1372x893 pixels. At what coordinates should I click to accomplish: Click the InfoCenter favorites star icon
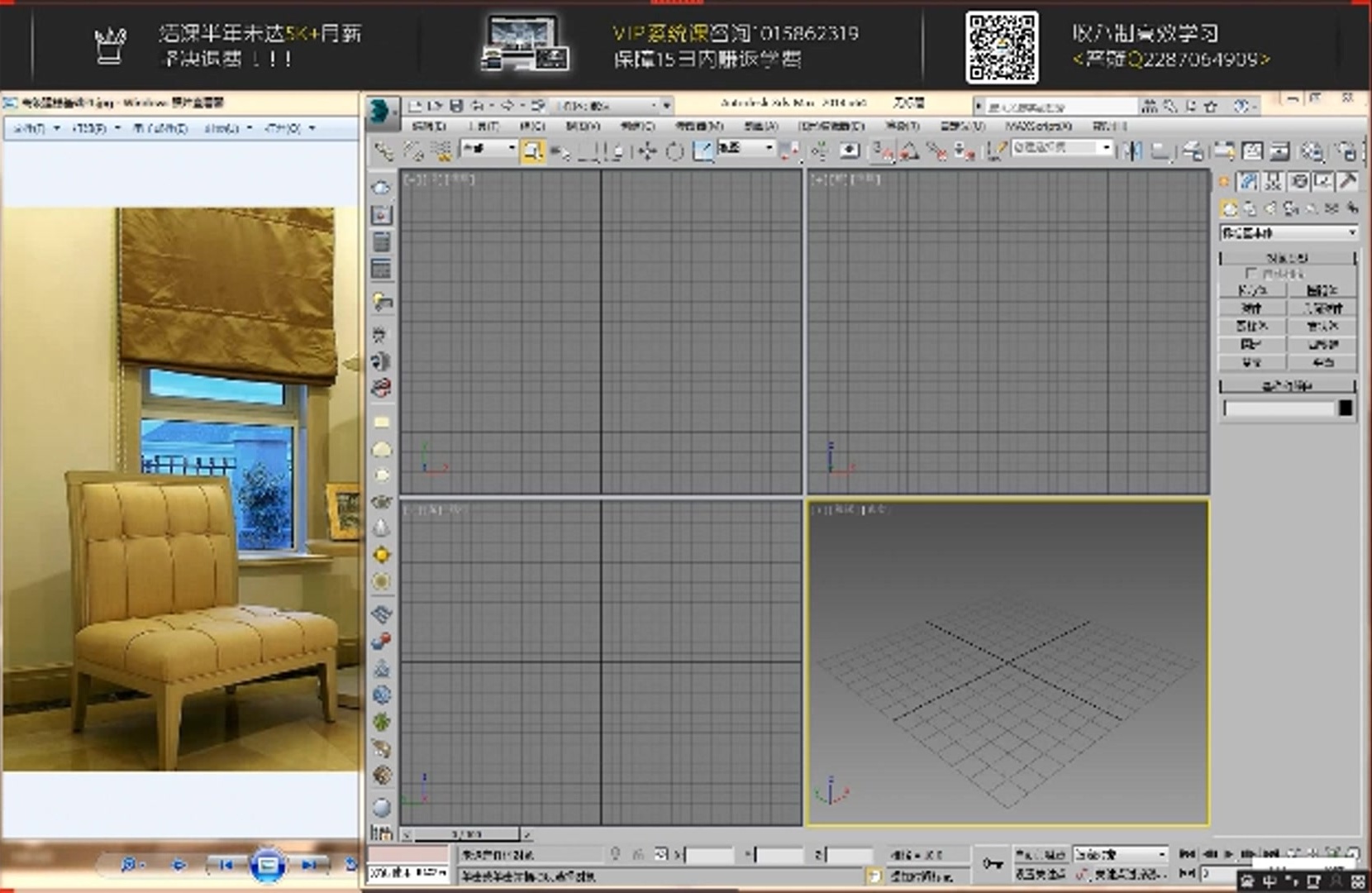click(x=1212, y=106)
